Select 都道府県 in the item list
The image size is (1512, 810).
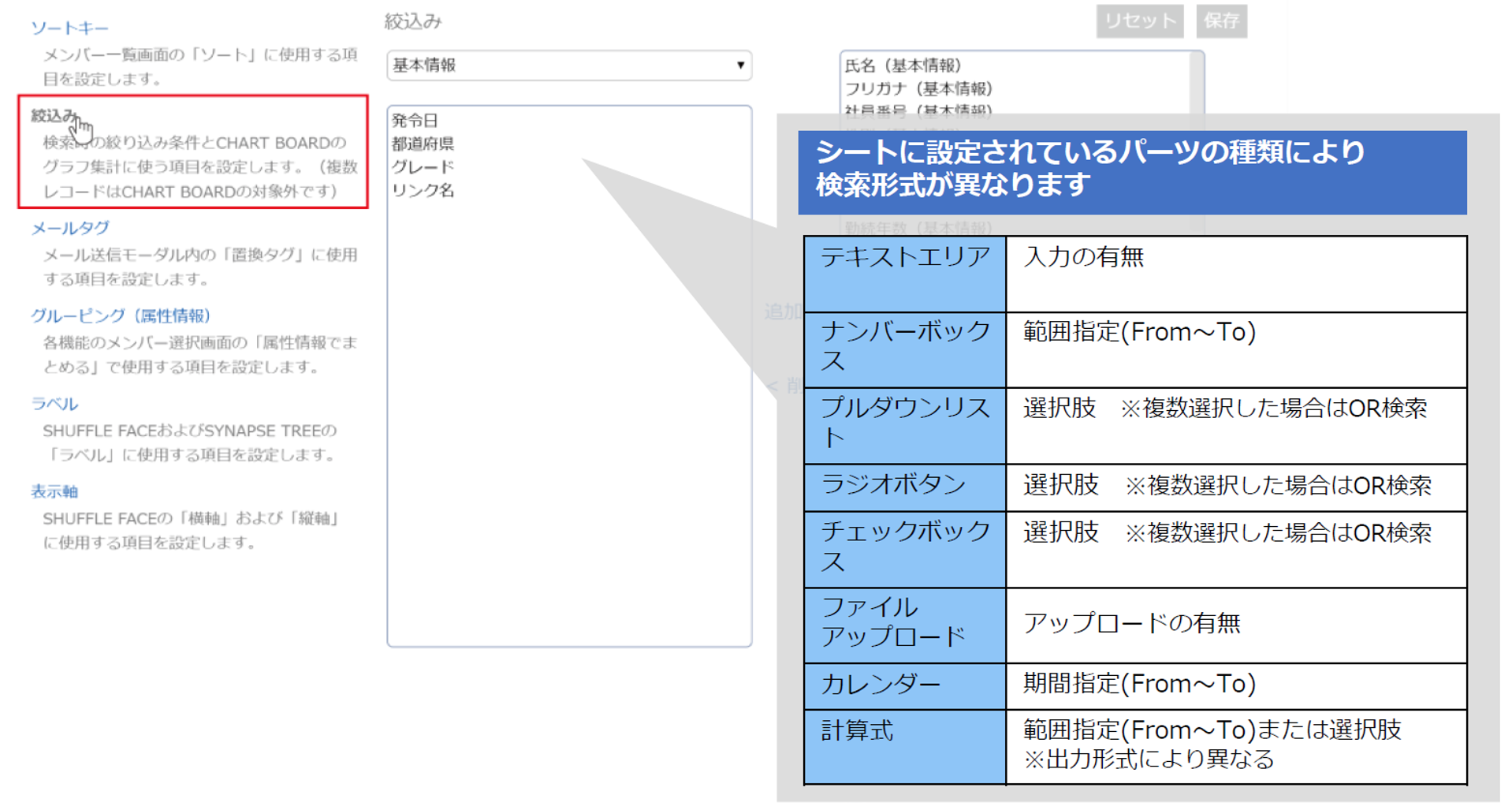[x=423, y=144]
